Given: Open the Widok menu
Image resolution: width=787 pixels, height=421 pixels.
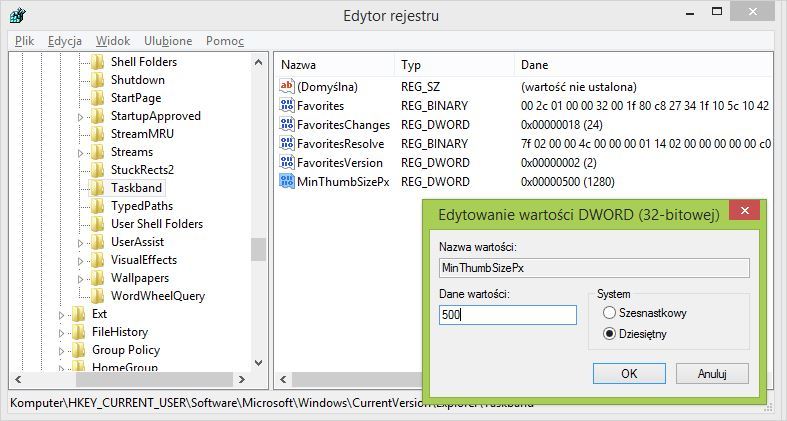Looking at the screenshot, I should coord(113,41).
